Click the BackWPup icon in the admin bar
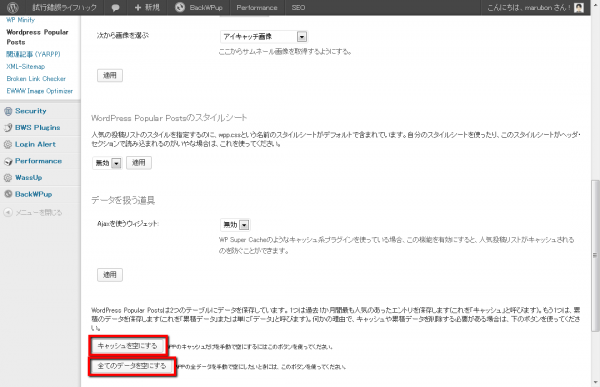Image resolution: width=600 pixels, height=387 pixels. point(180,7)
